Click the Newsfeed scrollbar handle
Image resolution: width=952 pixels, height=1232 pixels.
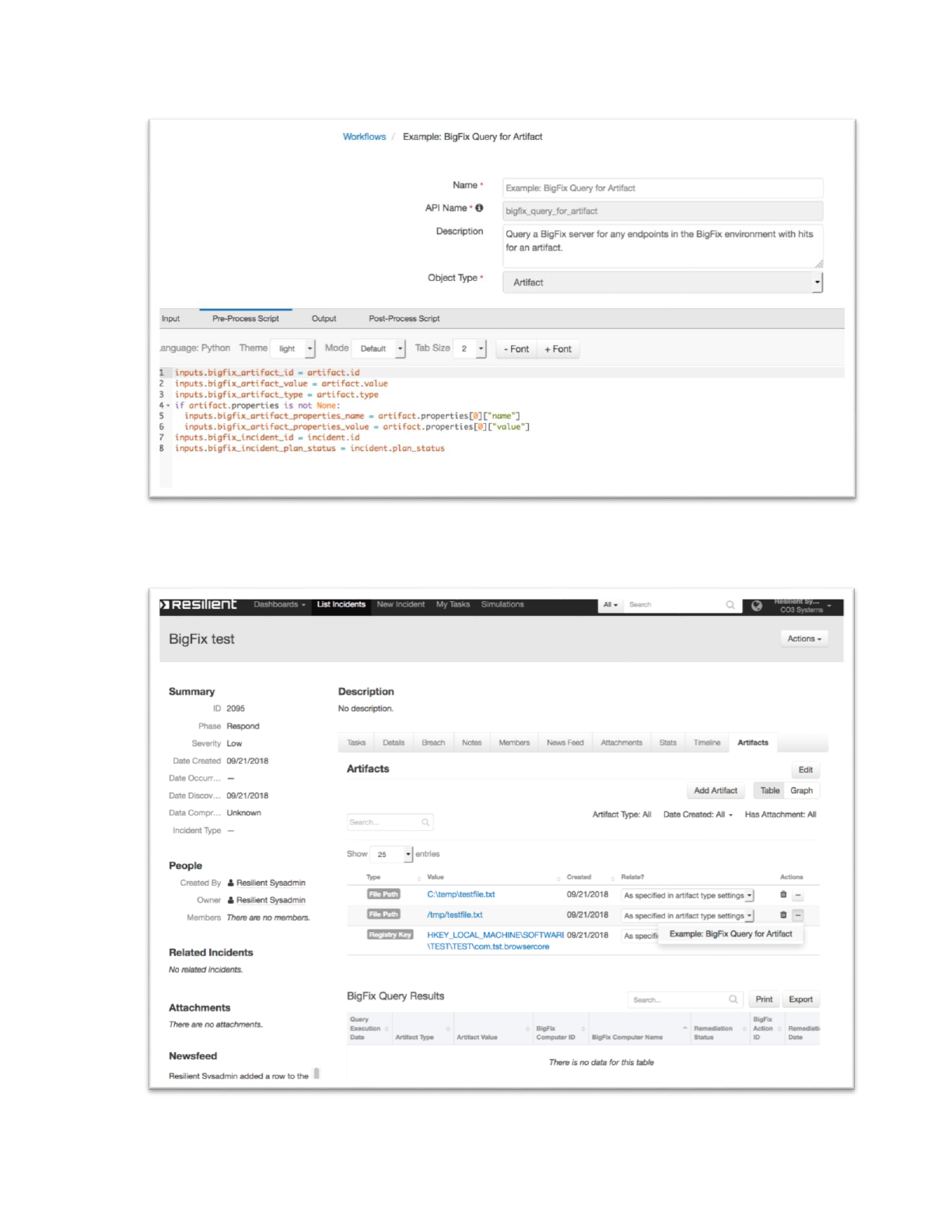click(x=317, y=1074)
